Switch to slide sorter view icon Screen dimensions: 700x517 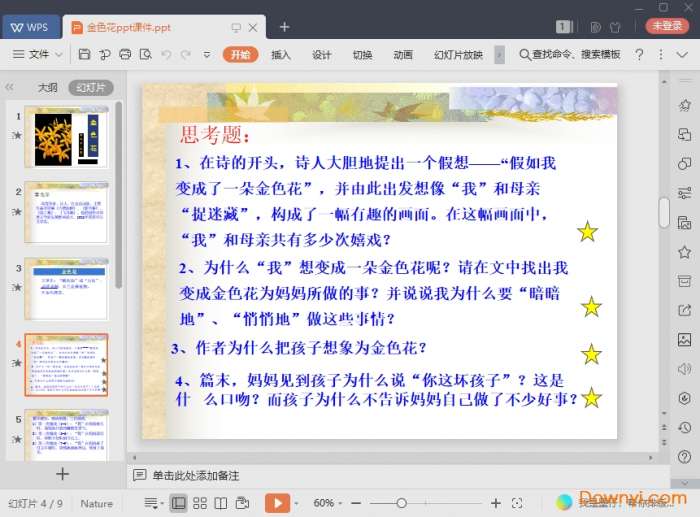point(200,503)
